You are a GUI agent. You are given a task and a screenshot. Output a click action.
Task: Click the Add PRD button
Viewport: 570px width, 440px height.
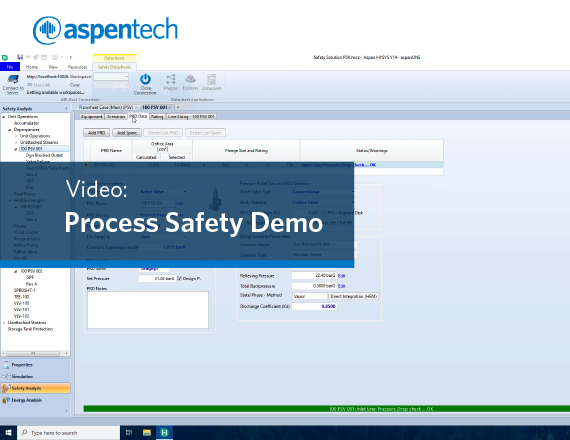click(x=96, y=133)
